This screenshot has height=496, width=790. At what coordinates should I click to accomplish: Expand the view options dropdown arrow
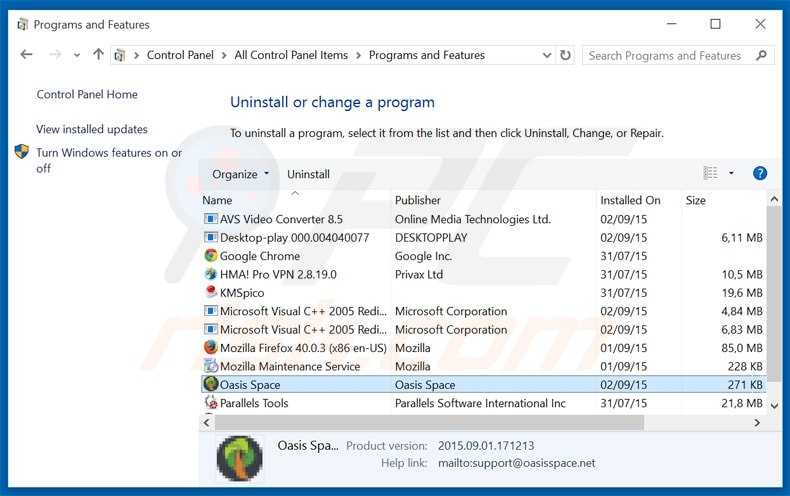click(731, 174)
